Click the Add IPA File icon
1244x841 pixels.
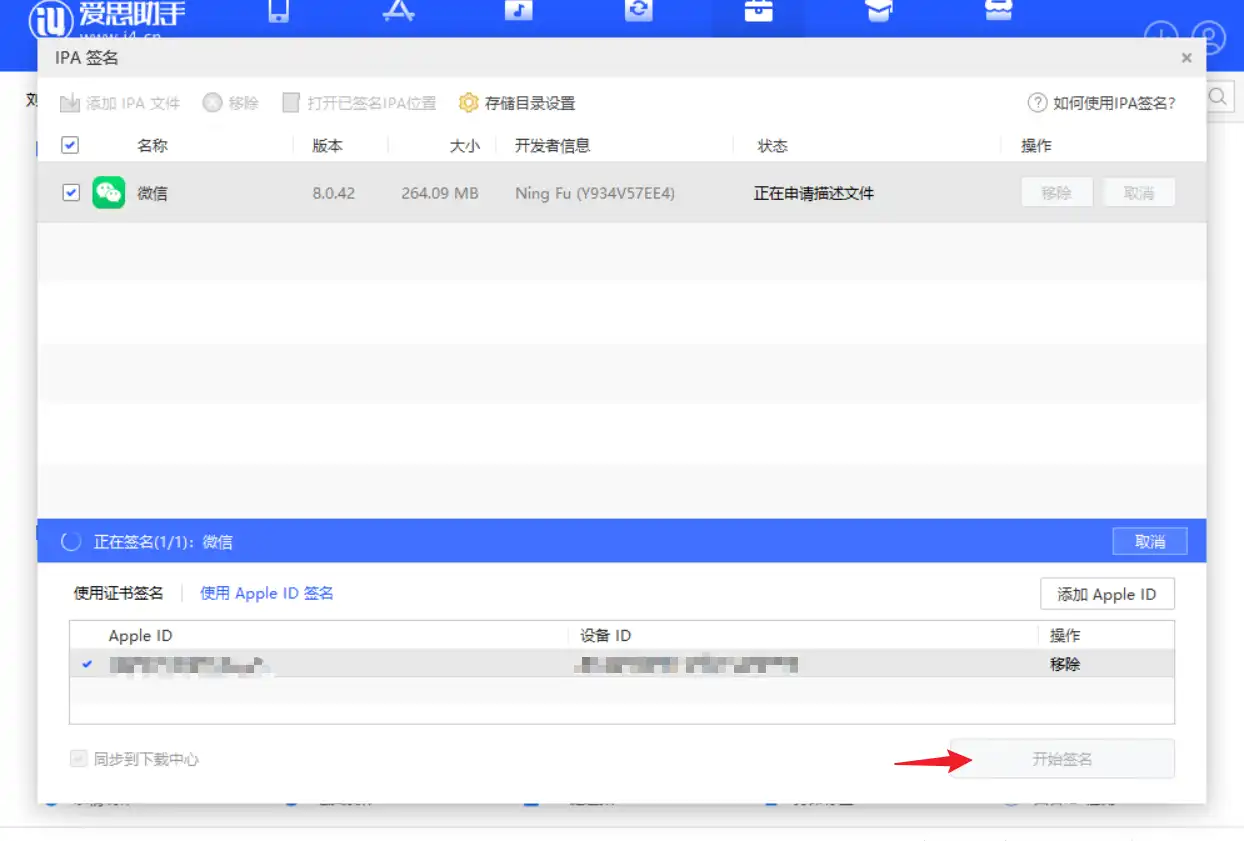click(x=70, y=103)
